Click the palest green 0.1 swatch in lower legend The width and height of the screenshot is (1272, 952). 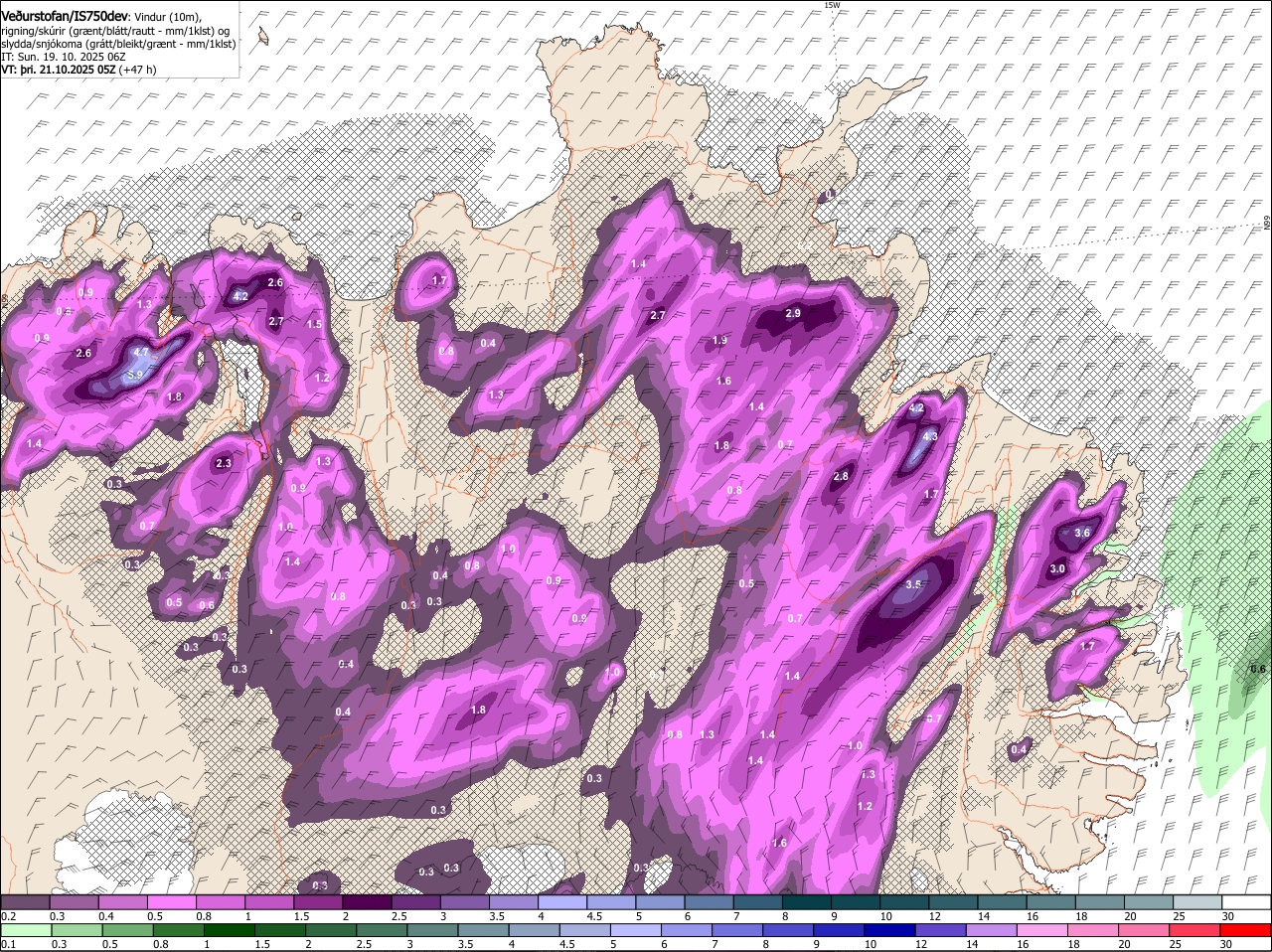point(27,930)
